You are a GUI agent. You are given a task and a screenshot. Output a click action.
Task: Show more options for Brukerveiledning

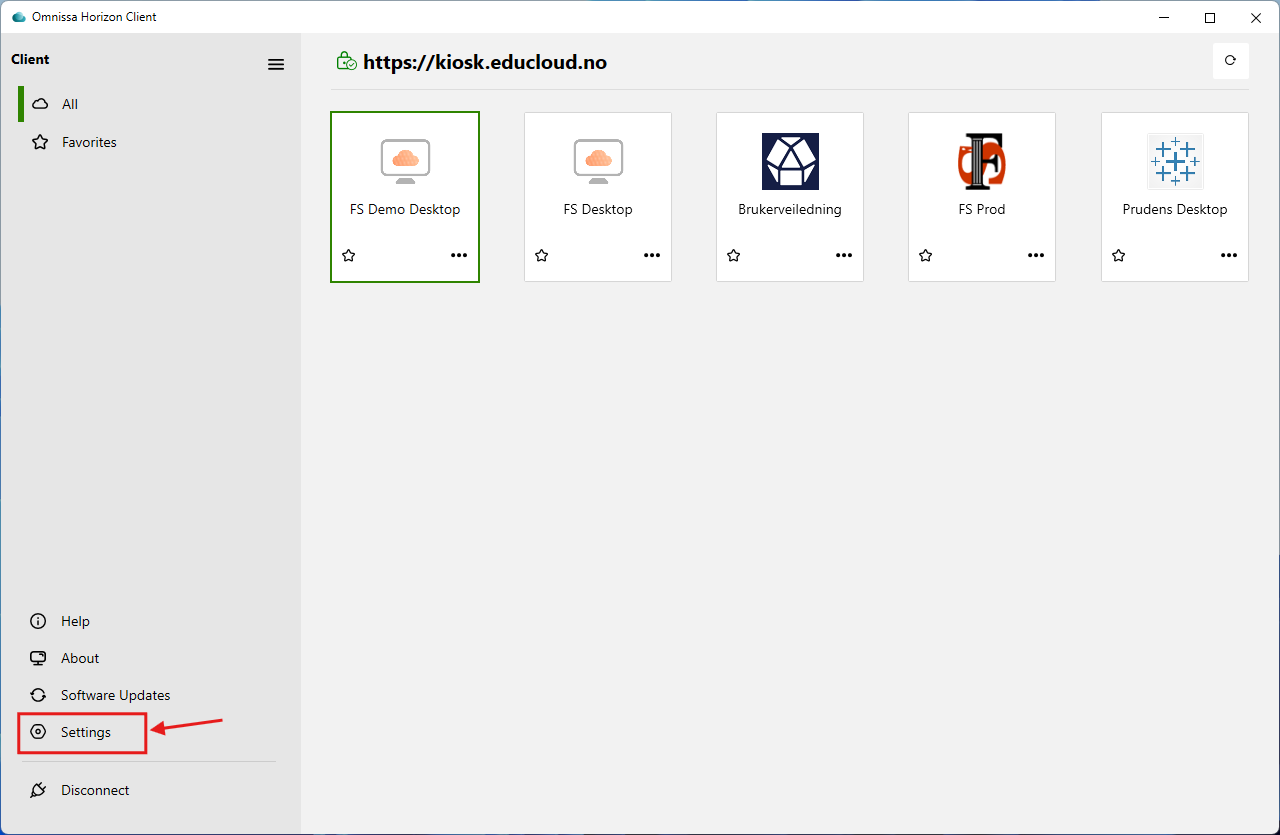point(844,256)
